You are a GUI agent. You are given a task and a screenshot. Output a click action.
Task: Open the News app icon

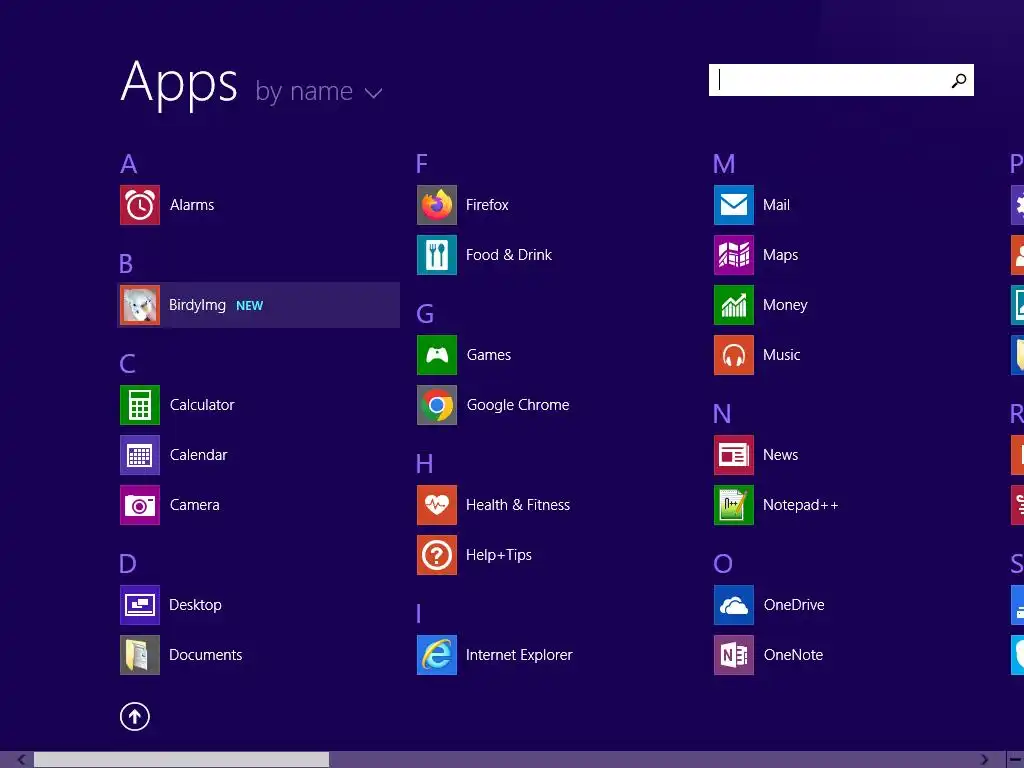click(x=734, y=455)
